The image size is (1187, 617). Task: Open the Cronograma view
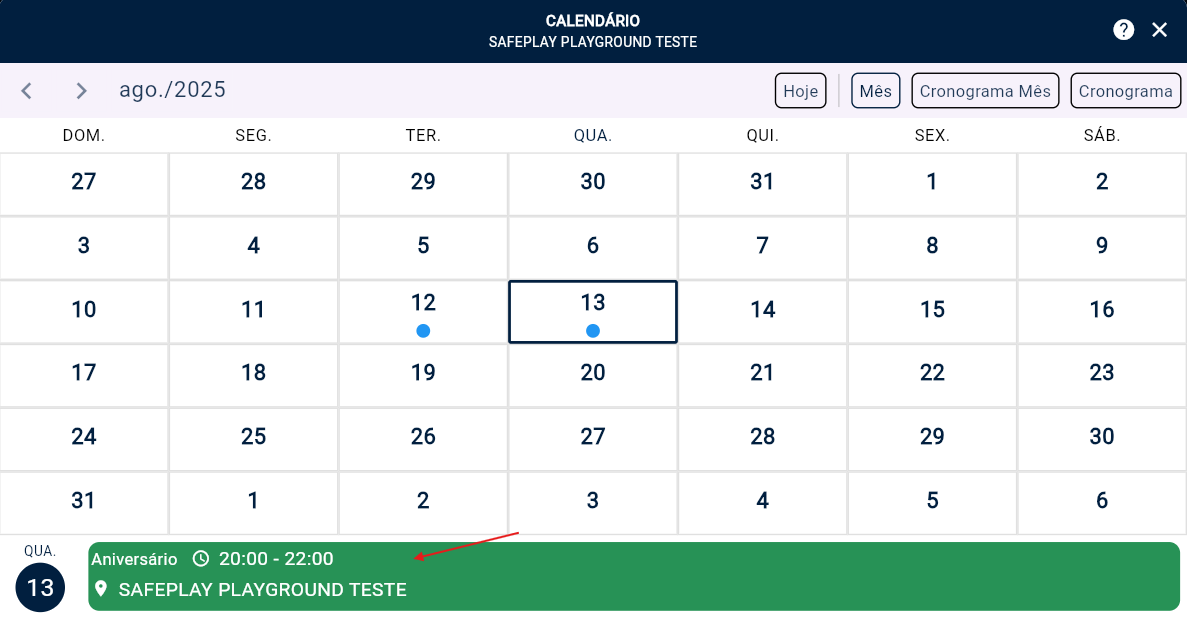pos(1125,91)
